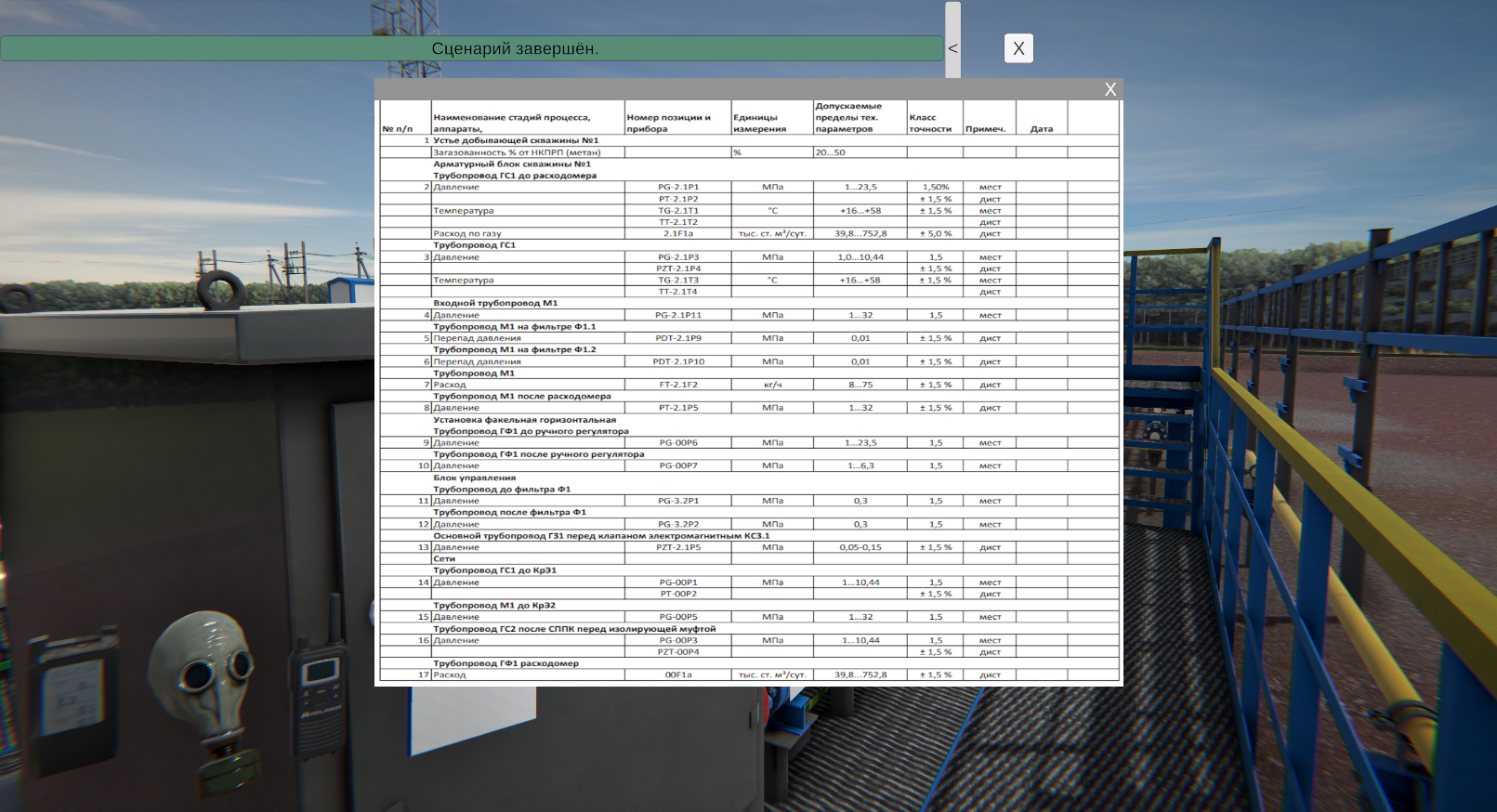Select the 'Расход по газу' row label
The width and height of the screenshot is (1497, 812).
tap(467, 234)
